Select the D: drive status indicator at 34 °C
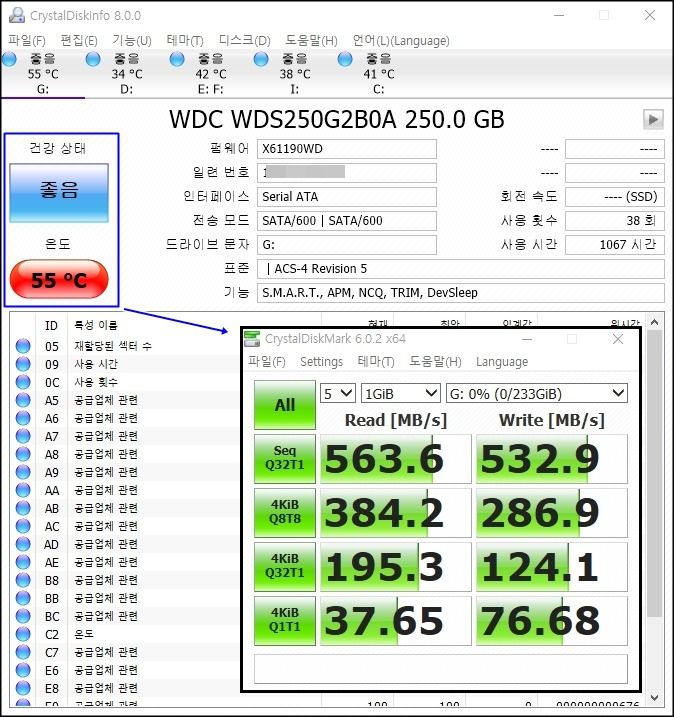Screen dimensions: 674x717 point(127,74)
